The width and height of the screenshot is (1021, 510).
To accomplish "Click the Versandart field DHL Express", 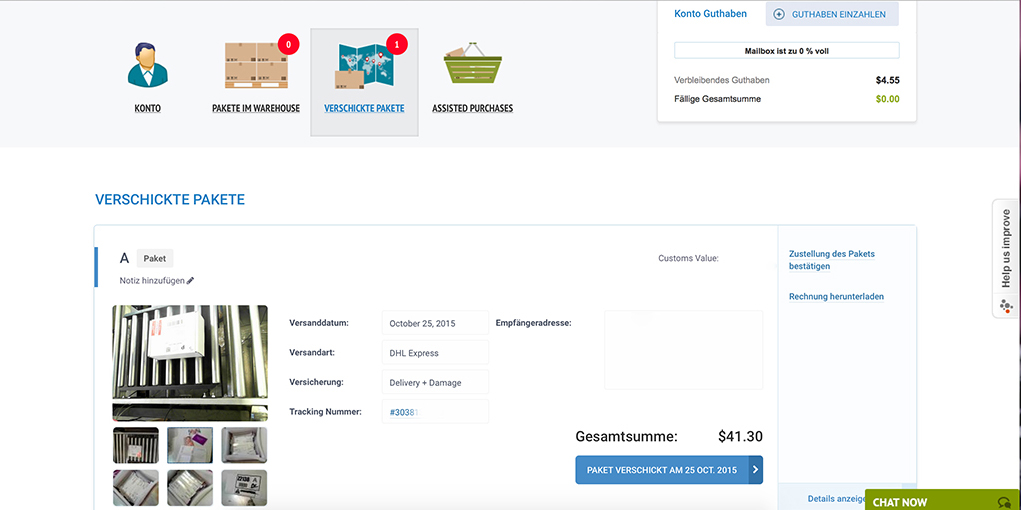I will [x=435, y=352].
